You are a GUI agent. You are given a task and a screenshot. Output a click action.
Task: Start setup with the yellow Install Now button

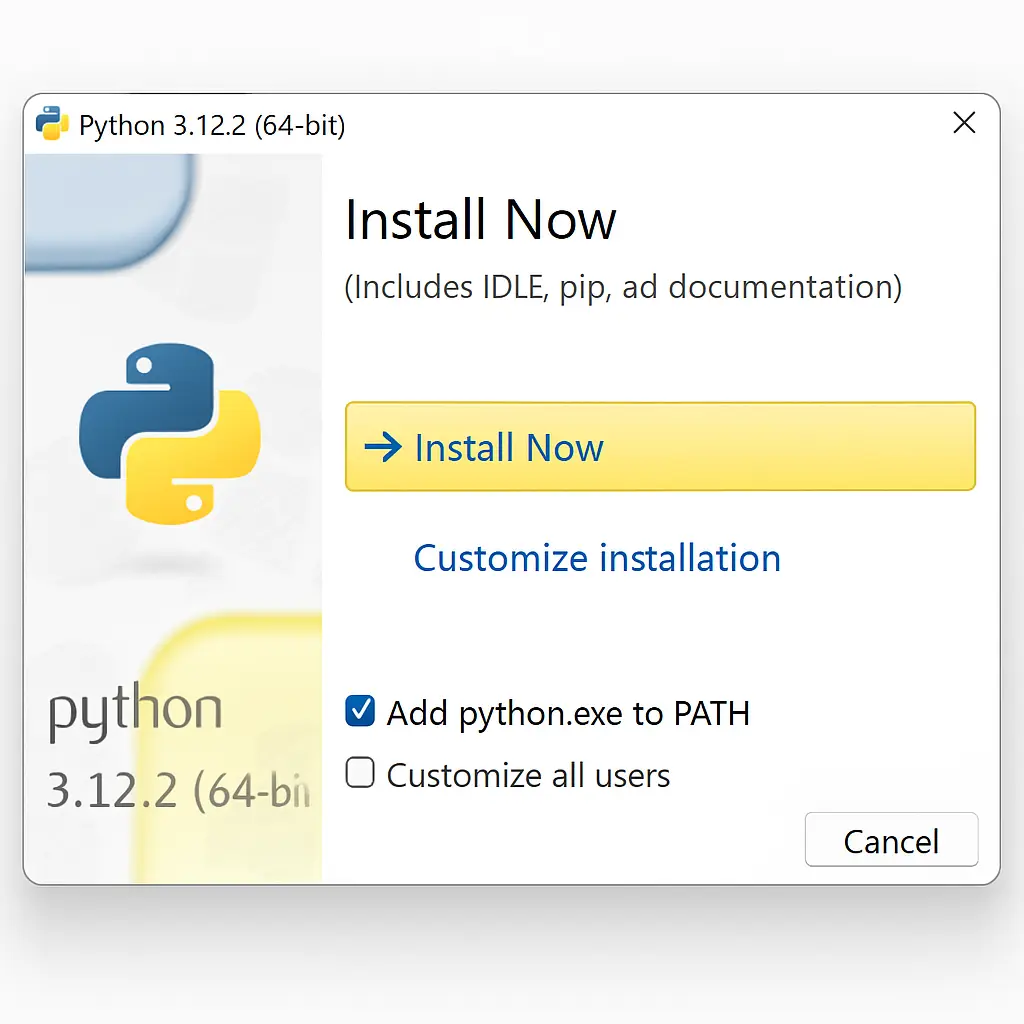pos(660,447)
